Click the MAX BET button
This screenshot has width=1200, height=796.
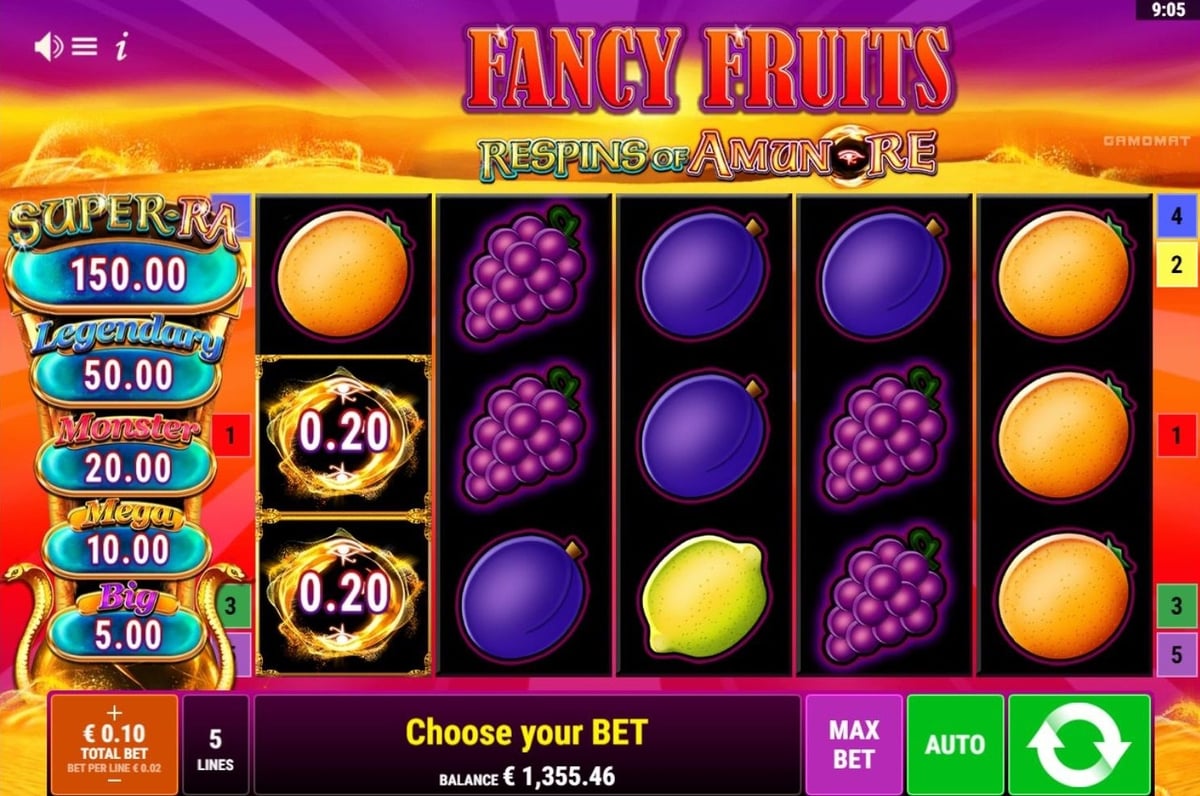(854, 744)
